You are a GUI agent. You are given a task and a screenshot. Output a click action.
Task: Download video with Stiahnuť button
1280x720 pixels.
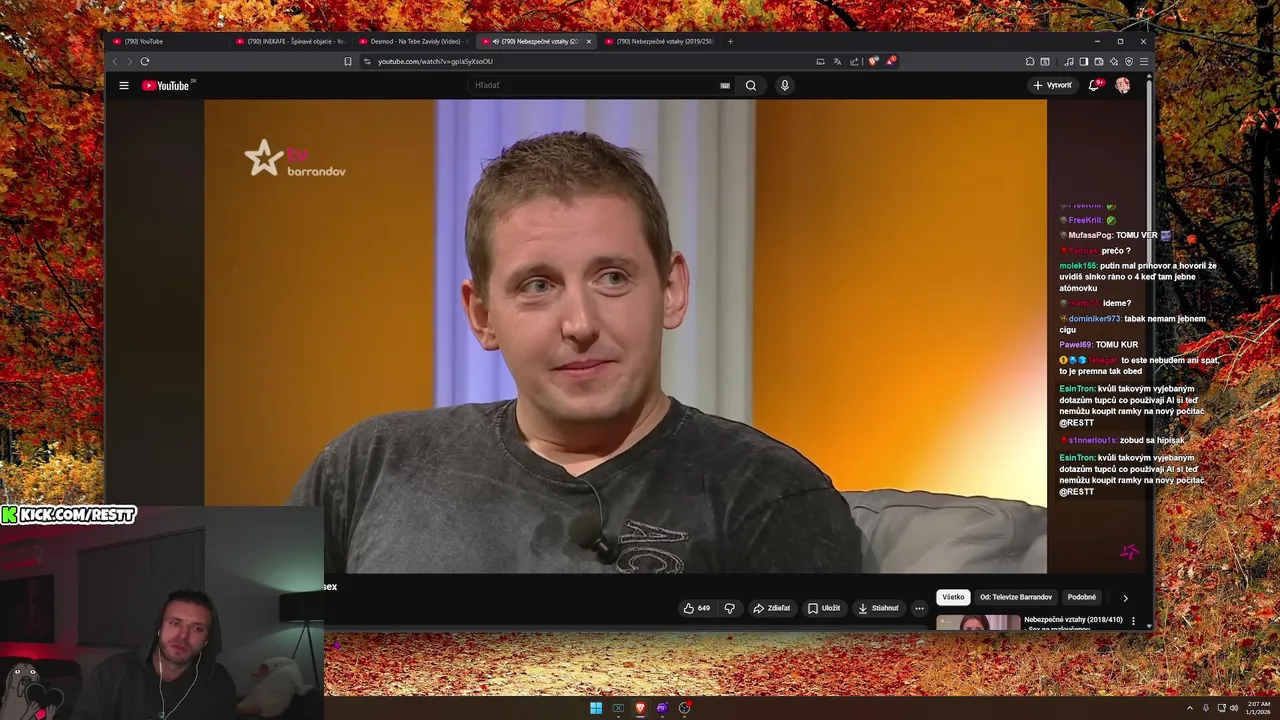878,608
